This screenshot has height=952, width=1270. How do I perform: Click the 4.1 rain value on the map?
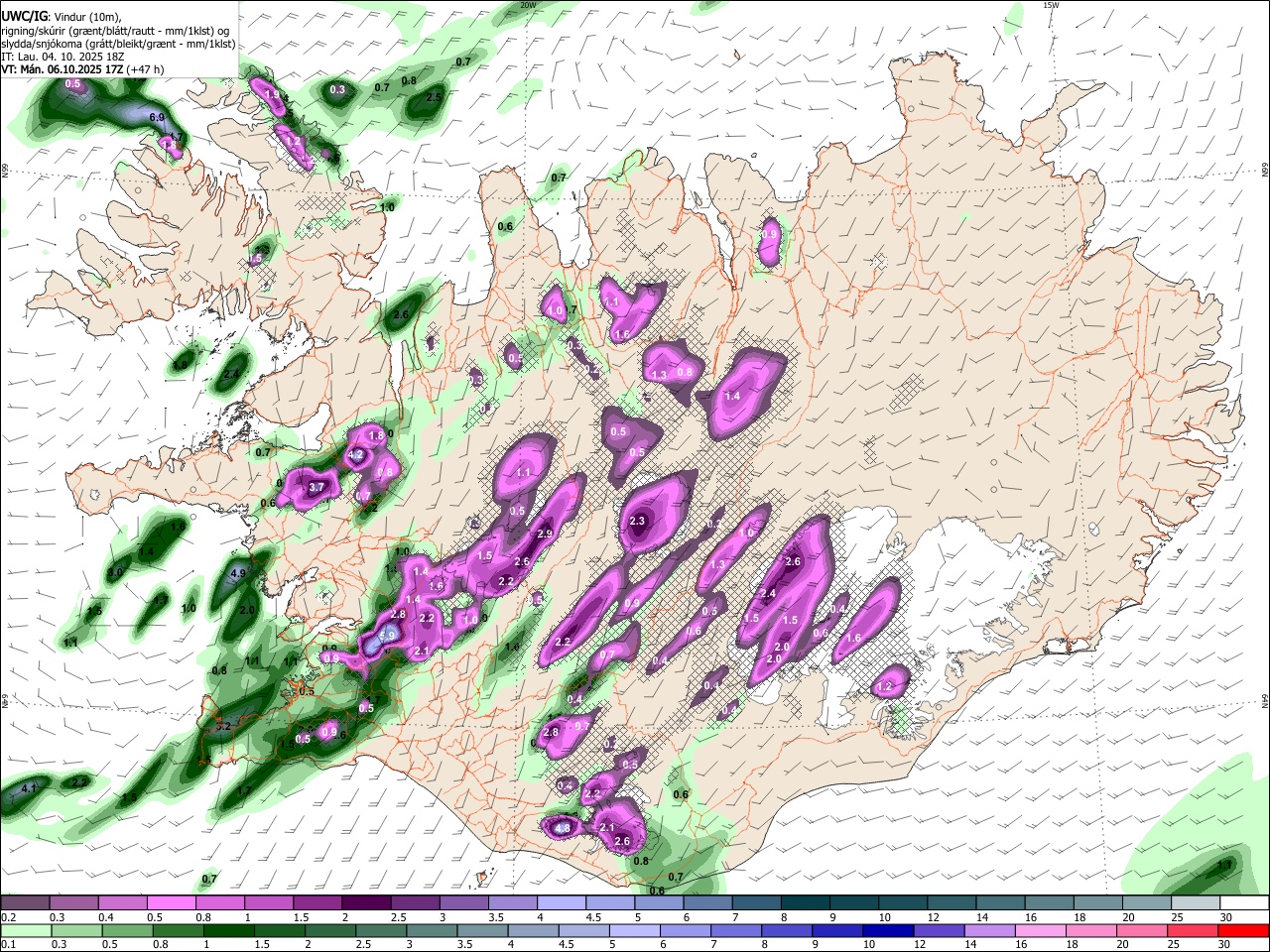coord(29,788)
